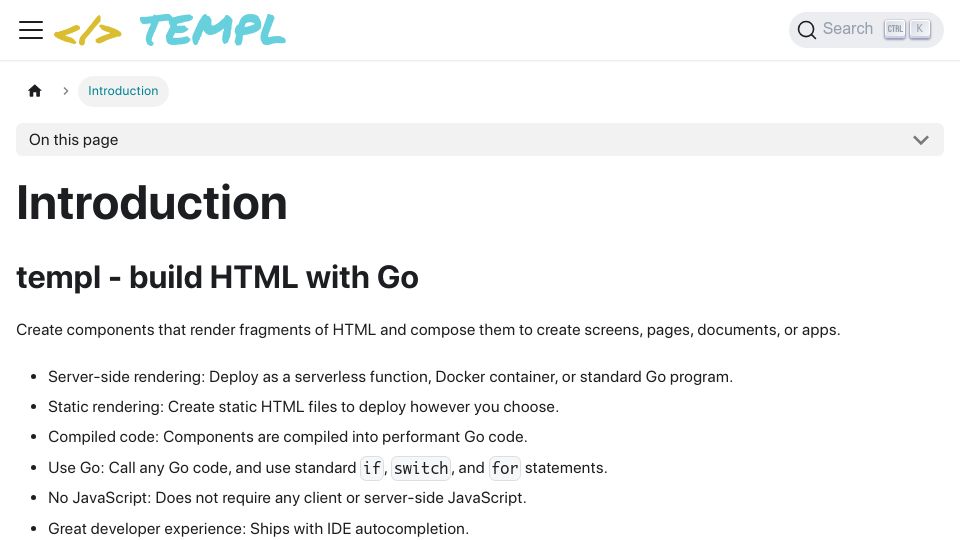Click the magnifying glass search icon
This screenshot has height=540, width=960.
coord(806,29)
